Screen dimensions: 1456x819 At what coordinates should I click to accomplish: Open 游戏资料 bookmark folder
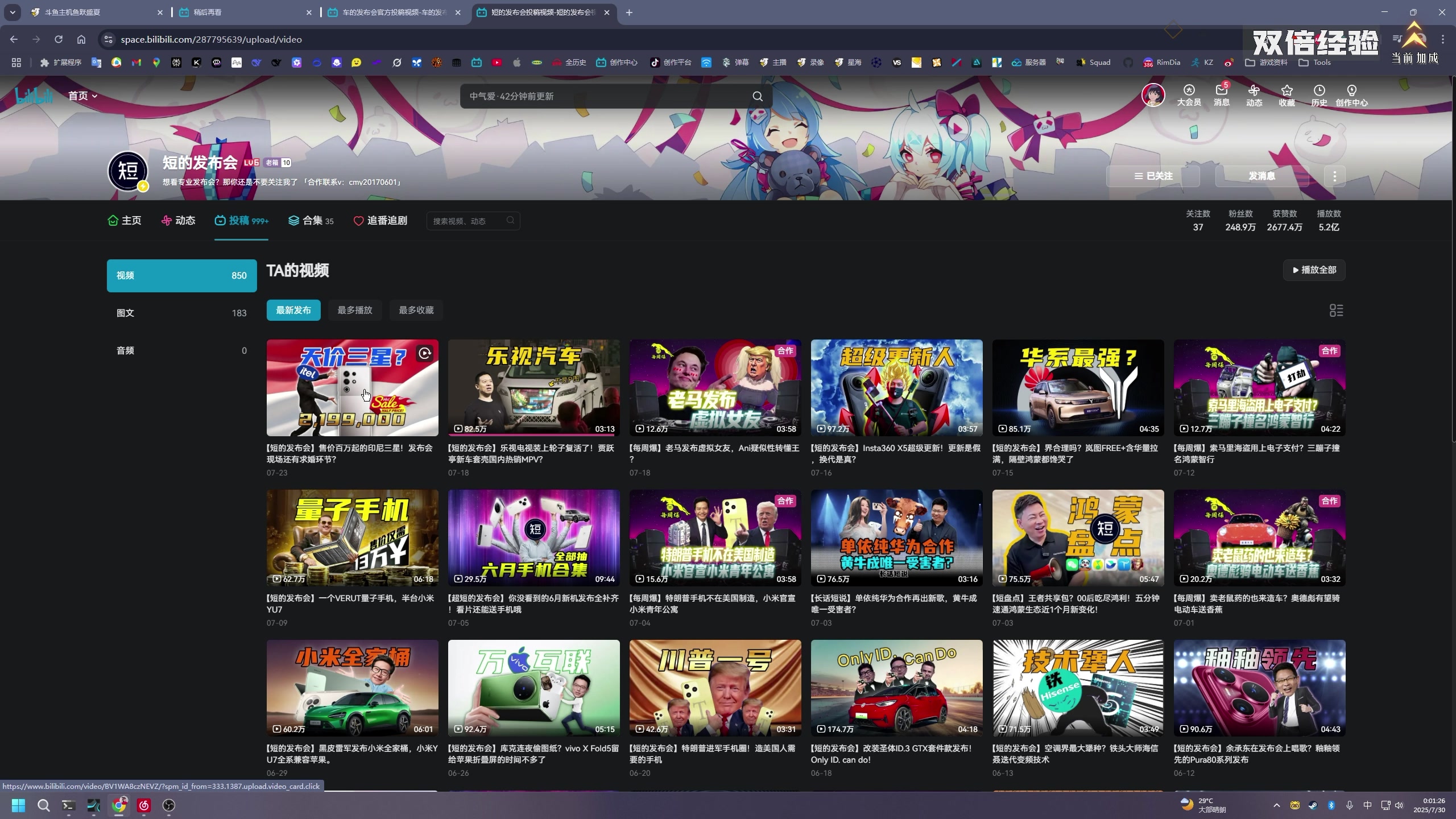(x=1266, y=63)
